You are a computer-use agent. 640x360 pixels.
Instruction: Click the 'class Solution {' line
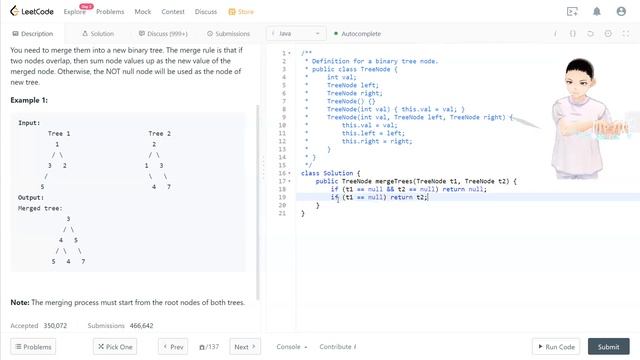(331, 173)
